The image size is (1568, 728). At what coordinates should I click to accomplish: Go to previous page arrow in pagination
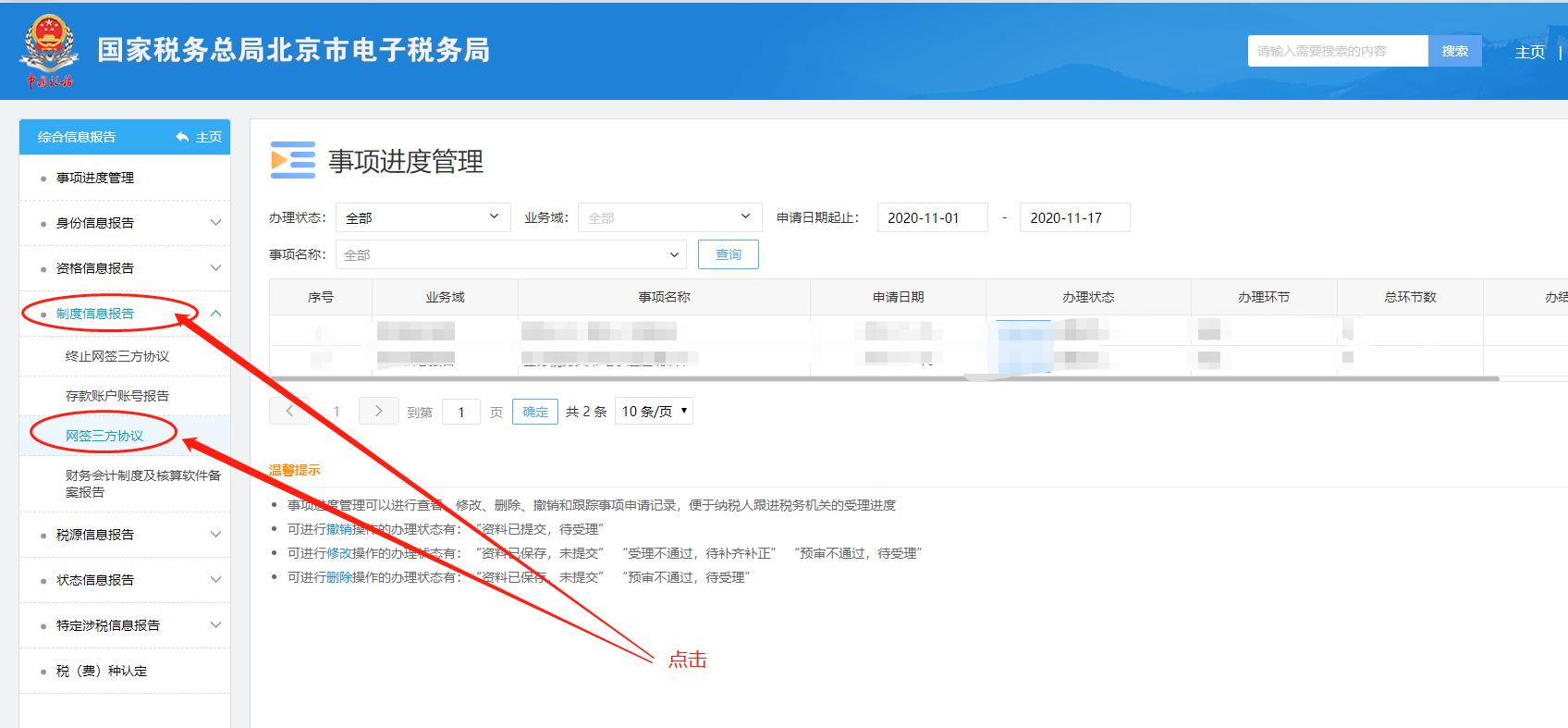(x=289, y=411)
